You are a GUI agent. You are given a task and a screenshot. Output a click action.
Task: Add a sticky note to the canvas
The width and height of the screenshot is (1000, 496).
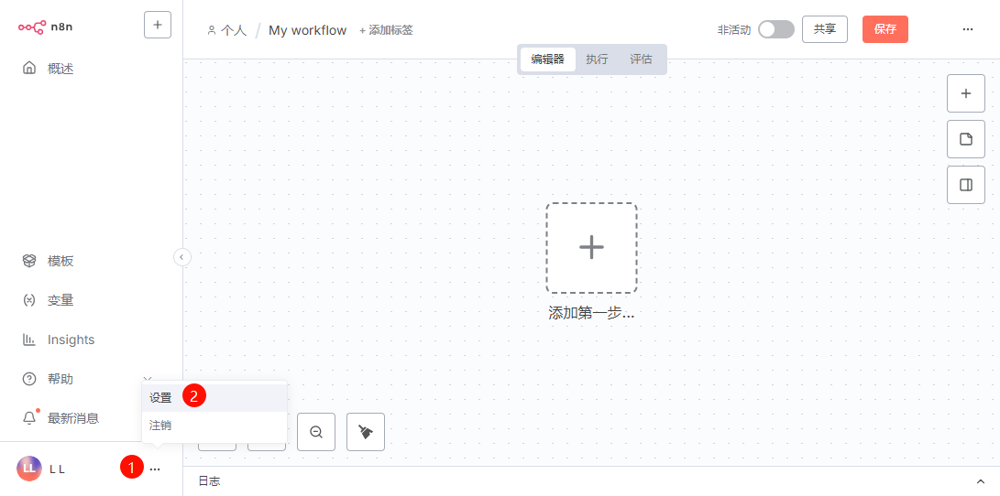(x=965, y=139)
